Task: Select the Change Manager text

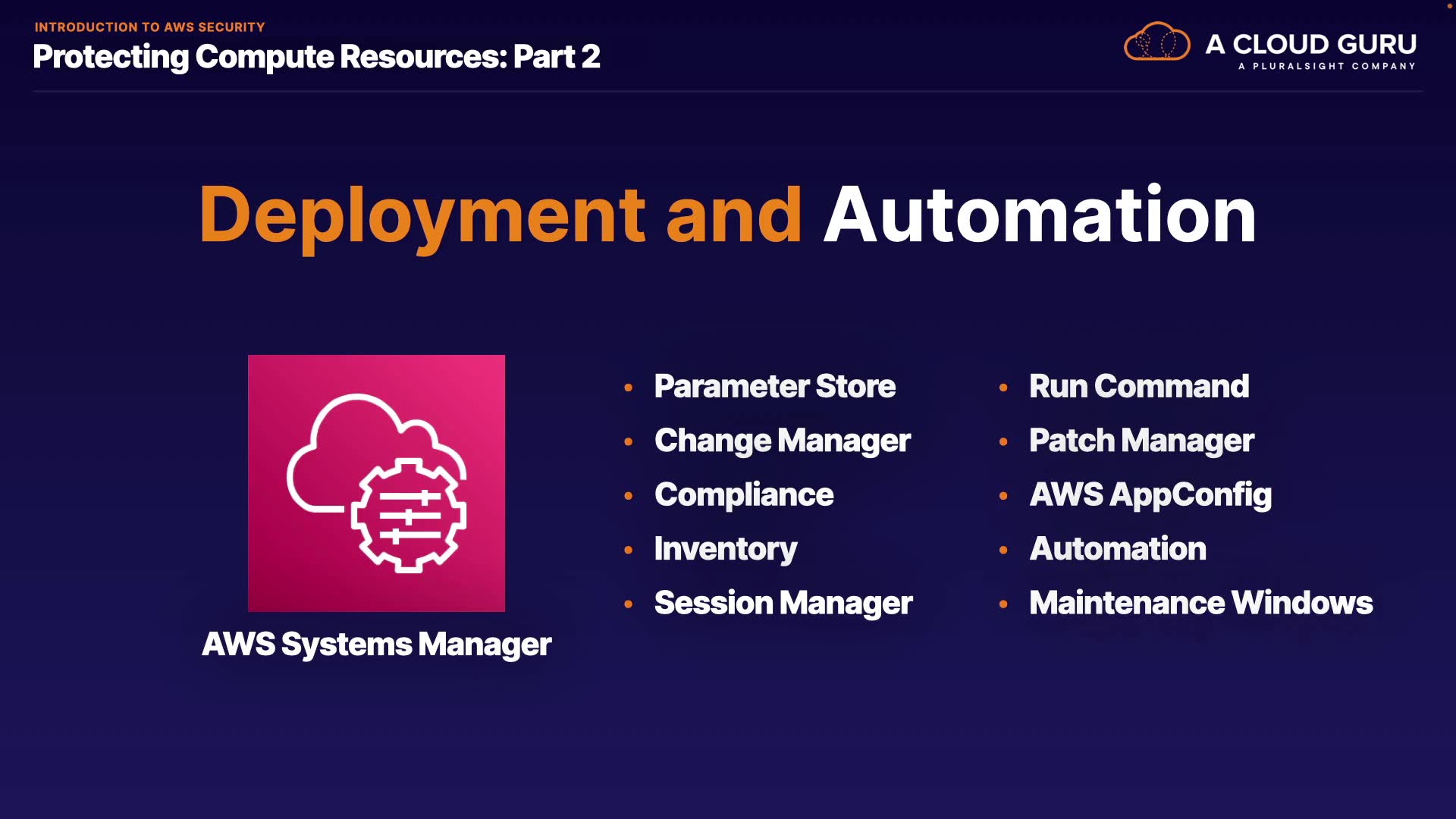Action: [782, 441]
